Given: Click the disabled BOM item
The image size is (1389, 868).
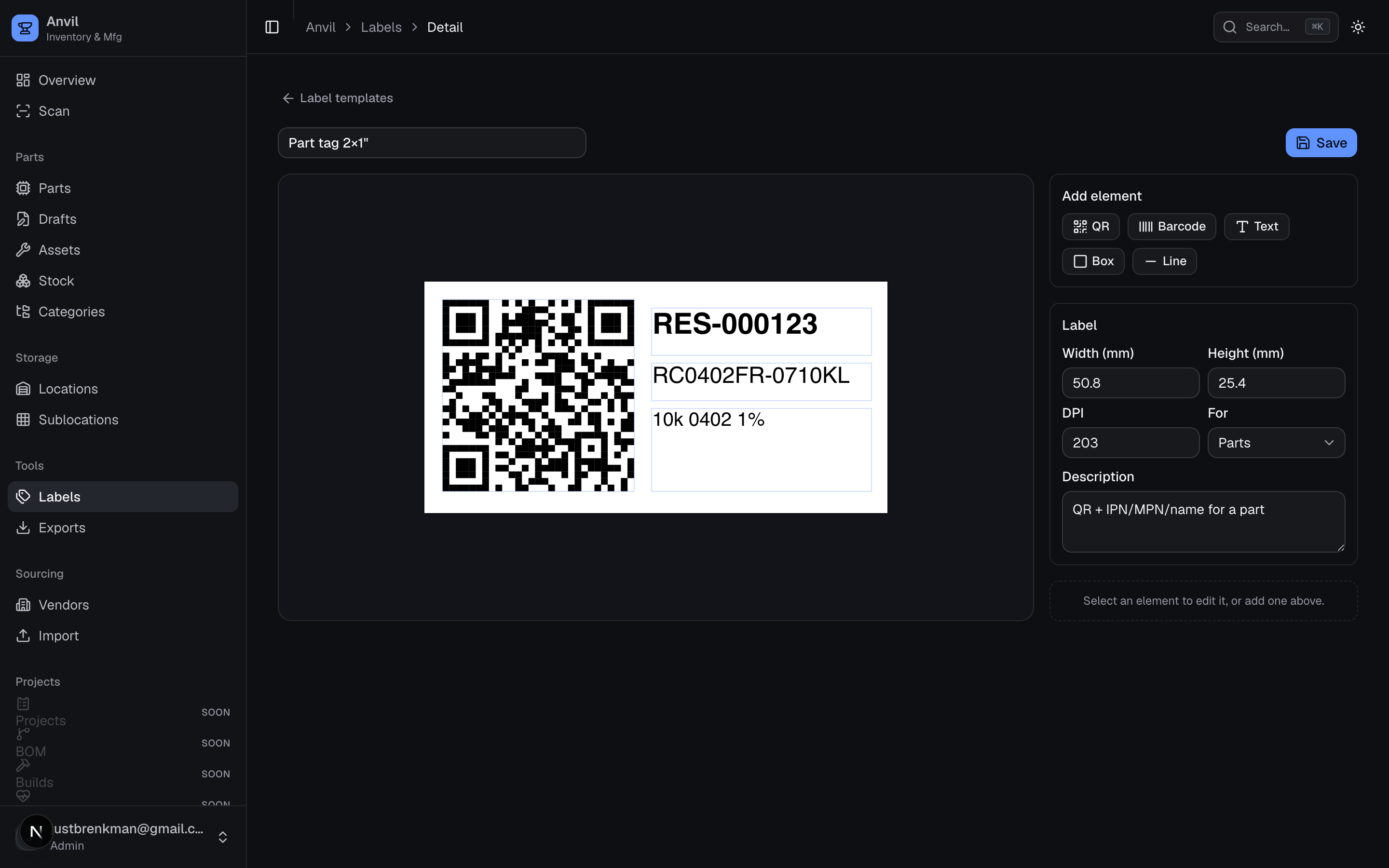Looking at the screenshot, I should (123, 744).
